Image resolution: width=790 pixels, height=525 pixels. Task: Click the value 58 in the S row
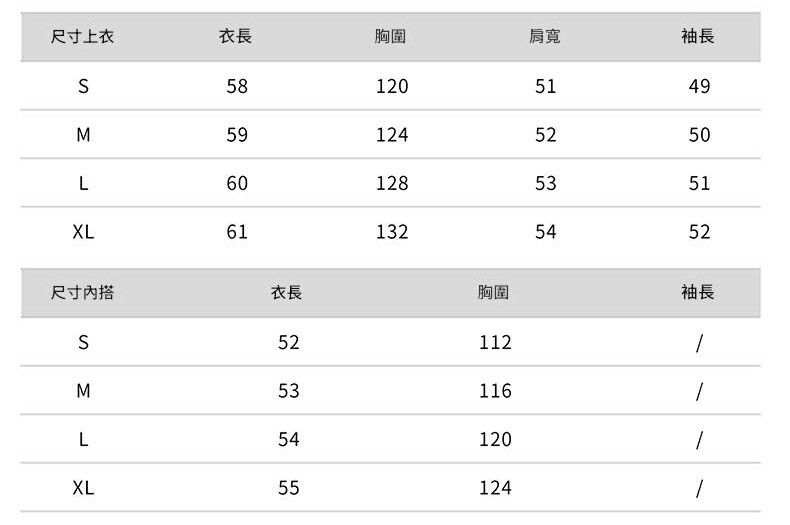coord(237,86)
